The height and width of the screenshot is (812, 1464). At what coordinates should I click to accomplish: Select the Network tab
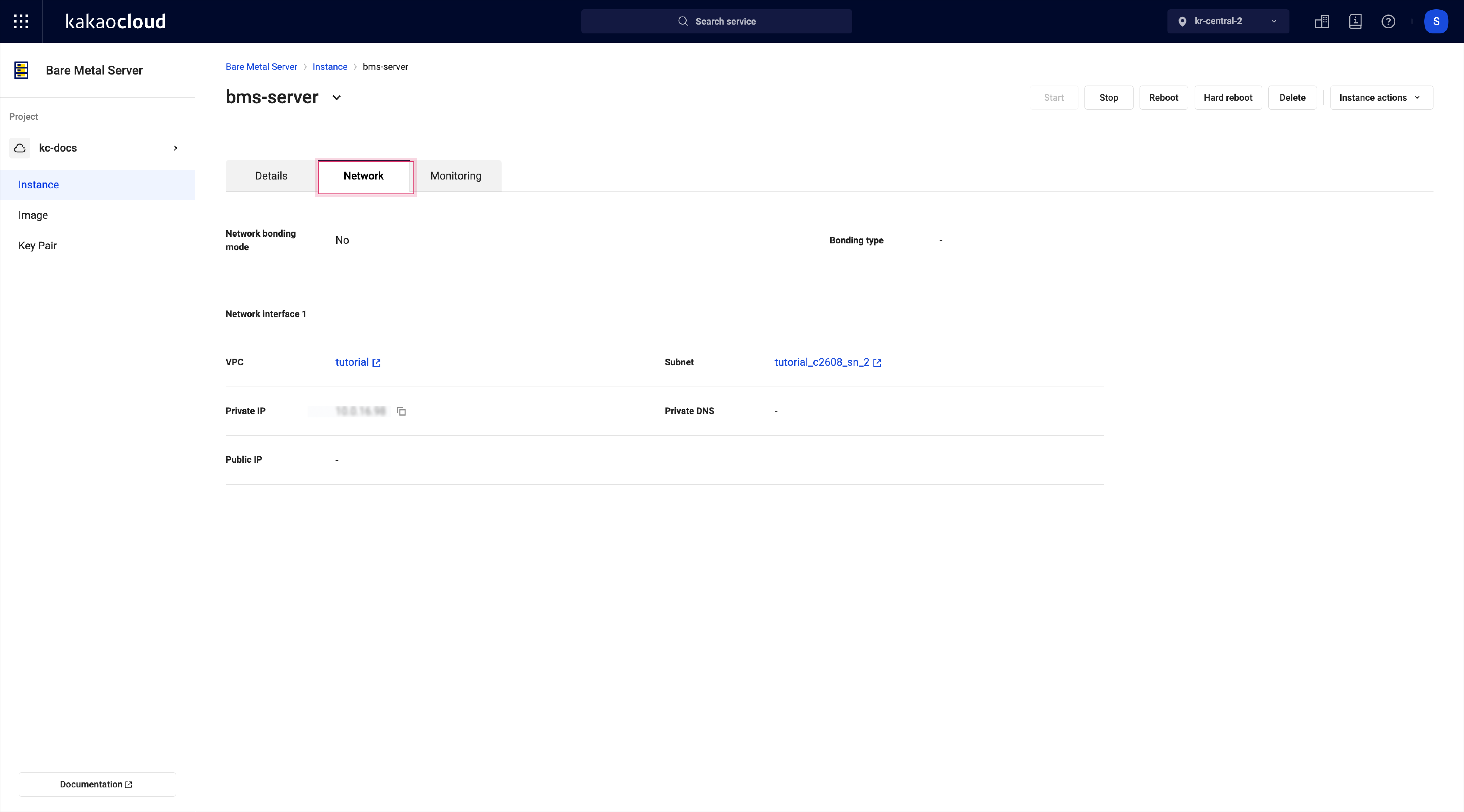coord(364,176)
